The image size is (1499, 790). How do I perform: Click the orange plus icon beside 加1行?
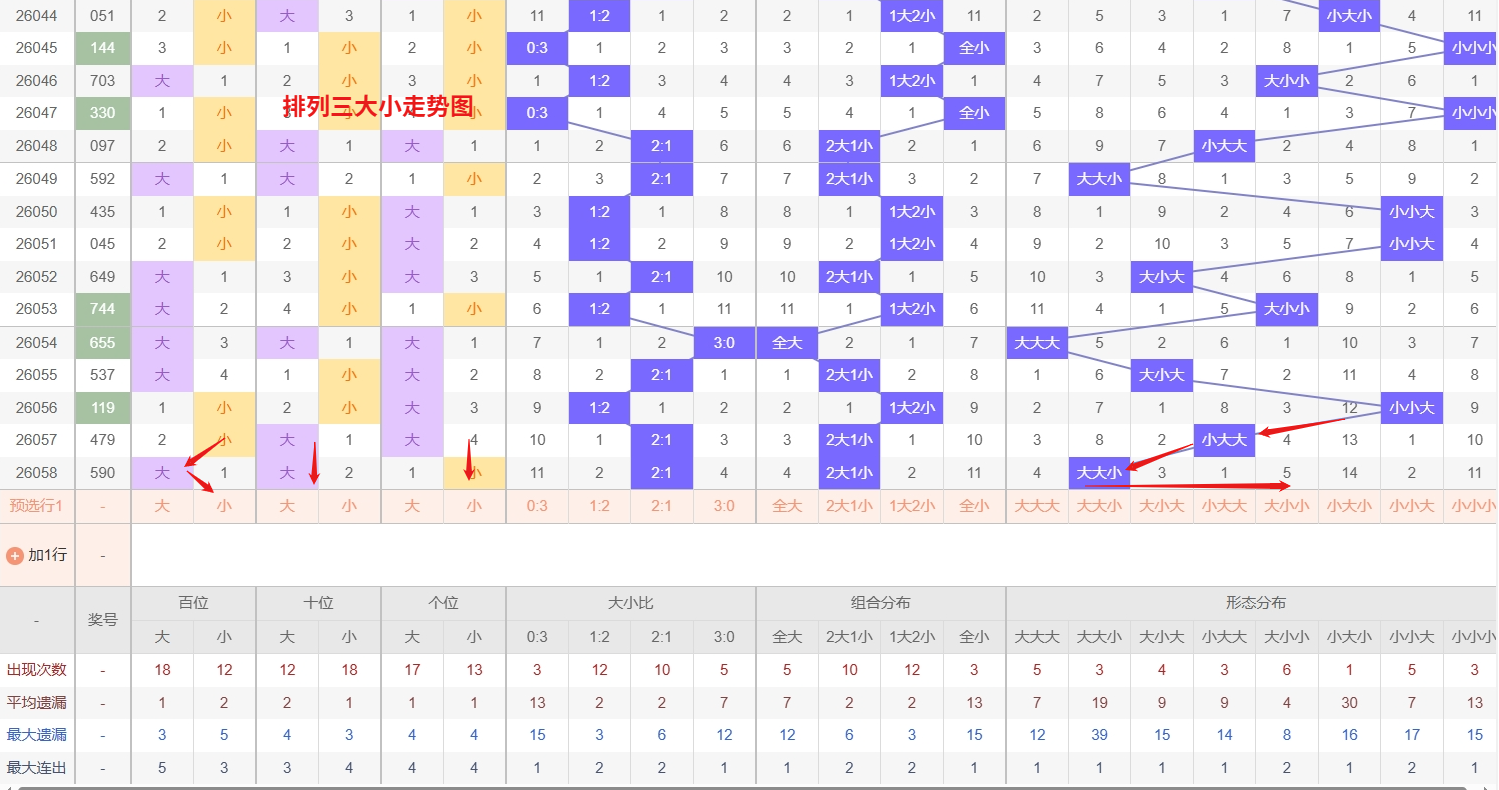pos(15,555)
